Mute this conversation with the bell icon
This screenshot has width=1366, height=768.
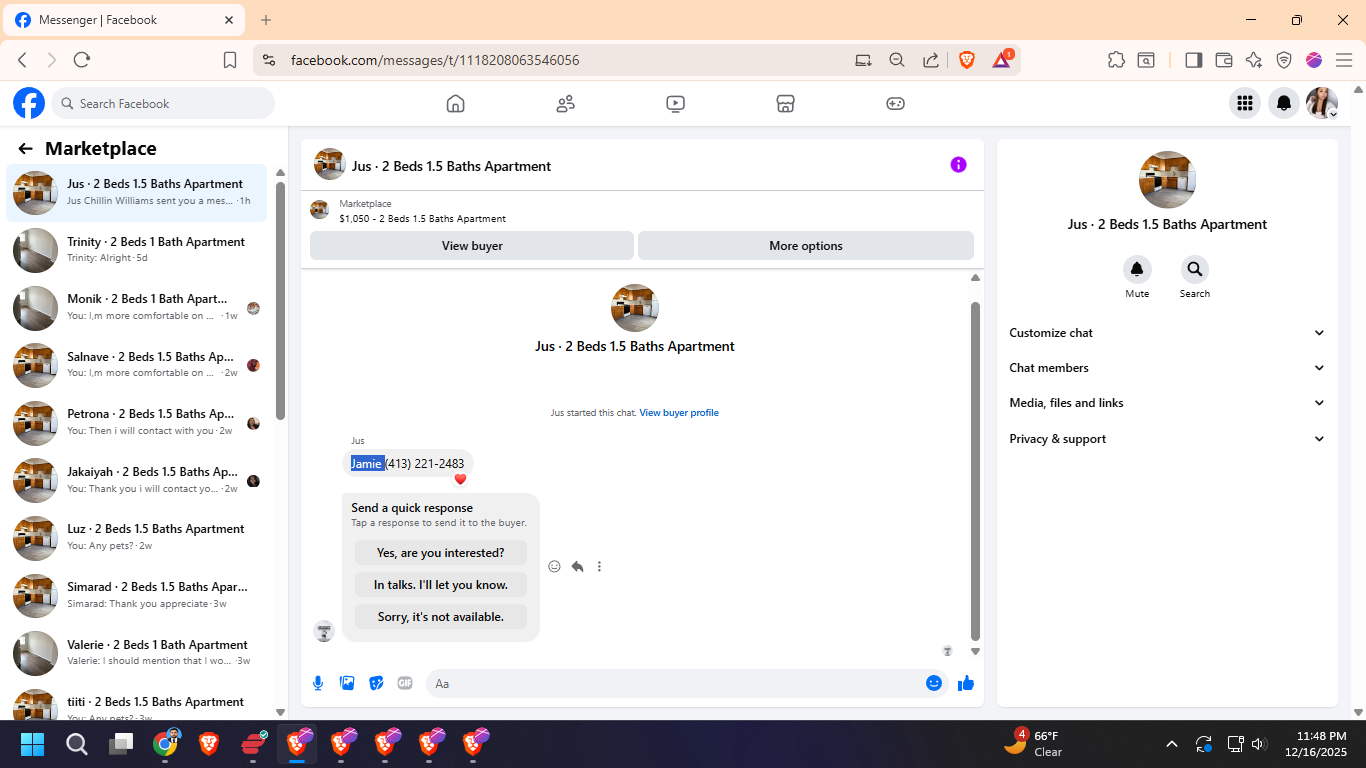coord(1137,269)
